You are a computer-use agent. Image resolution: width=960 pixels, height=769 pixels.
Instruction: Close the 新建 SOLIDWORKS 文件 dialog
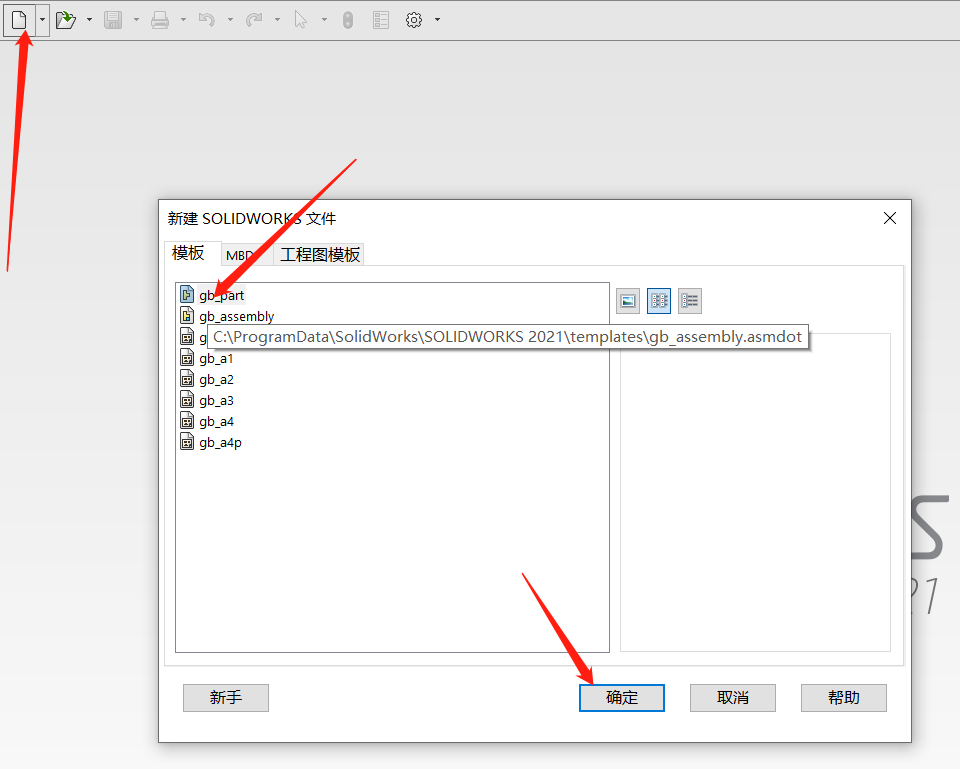pos(890,218)
